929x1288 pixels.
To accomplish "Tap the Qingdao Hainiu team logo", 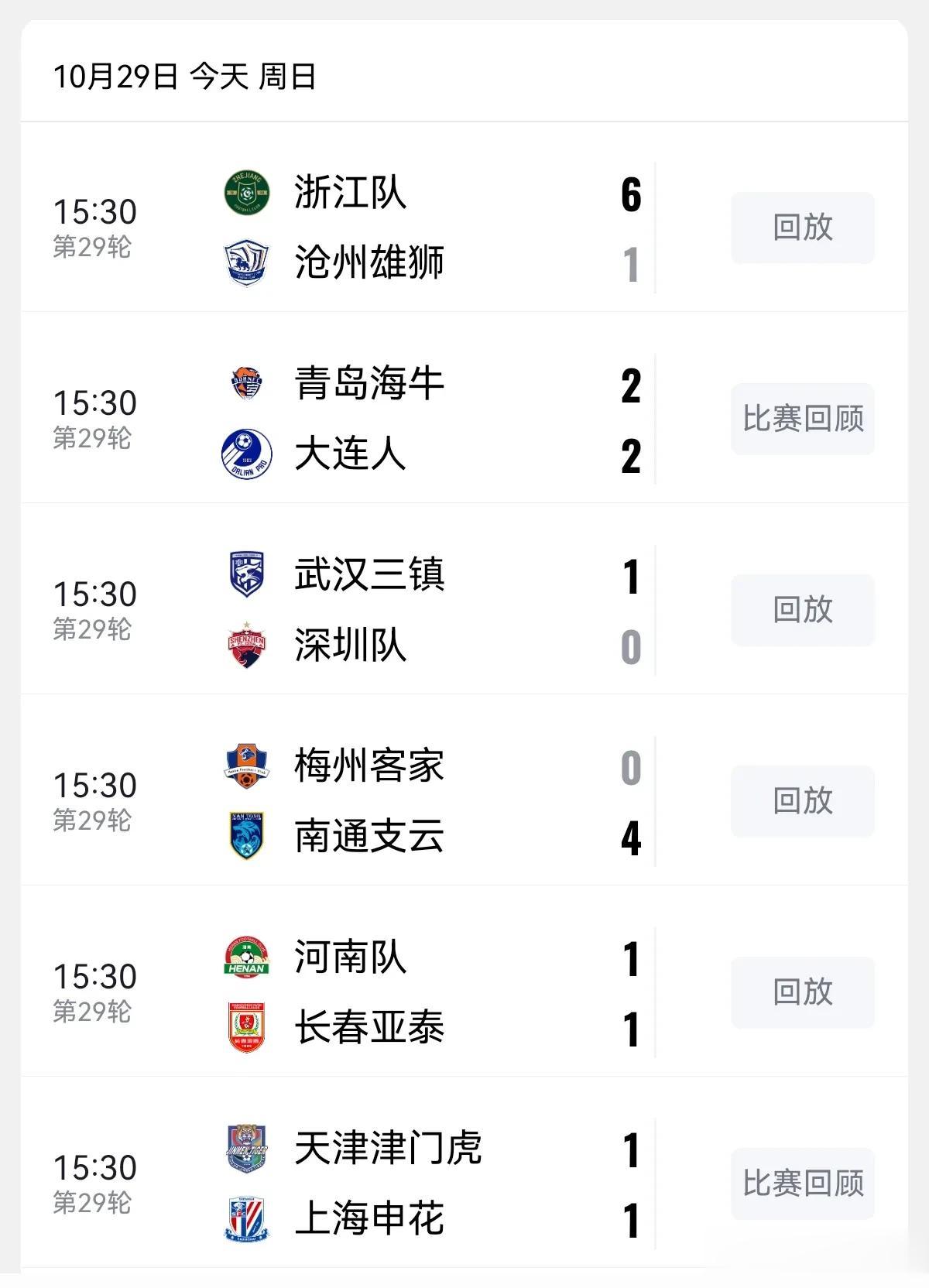I will (246, 384).
